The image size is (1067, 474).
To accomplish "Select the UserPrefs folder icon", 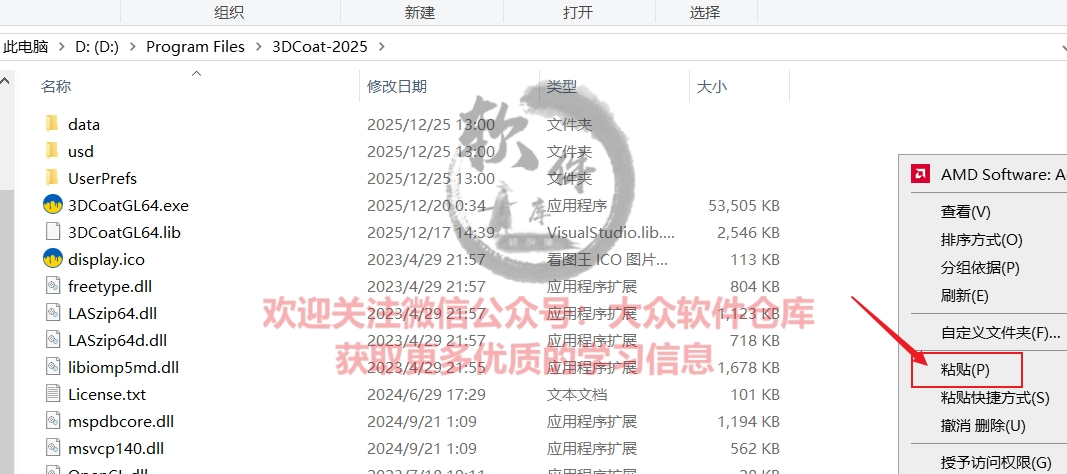I will (52, 178).
